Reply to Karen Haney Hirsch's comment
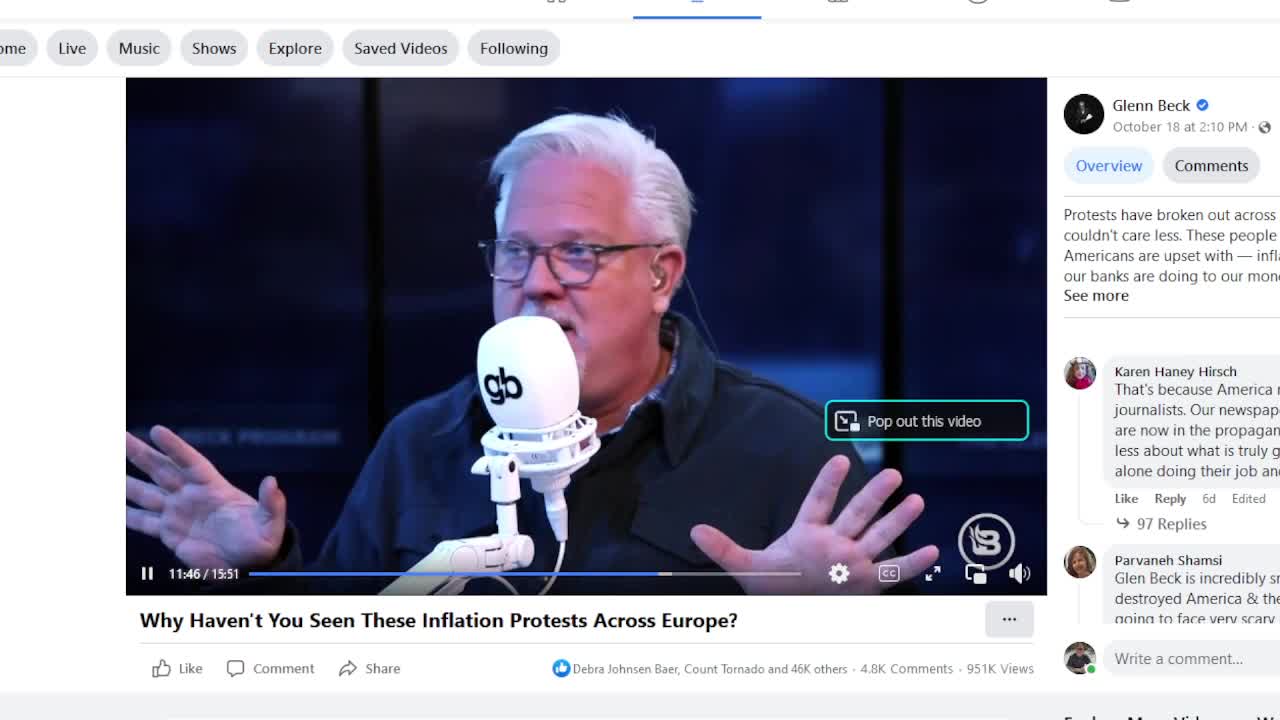 [x=1170, y=498]
